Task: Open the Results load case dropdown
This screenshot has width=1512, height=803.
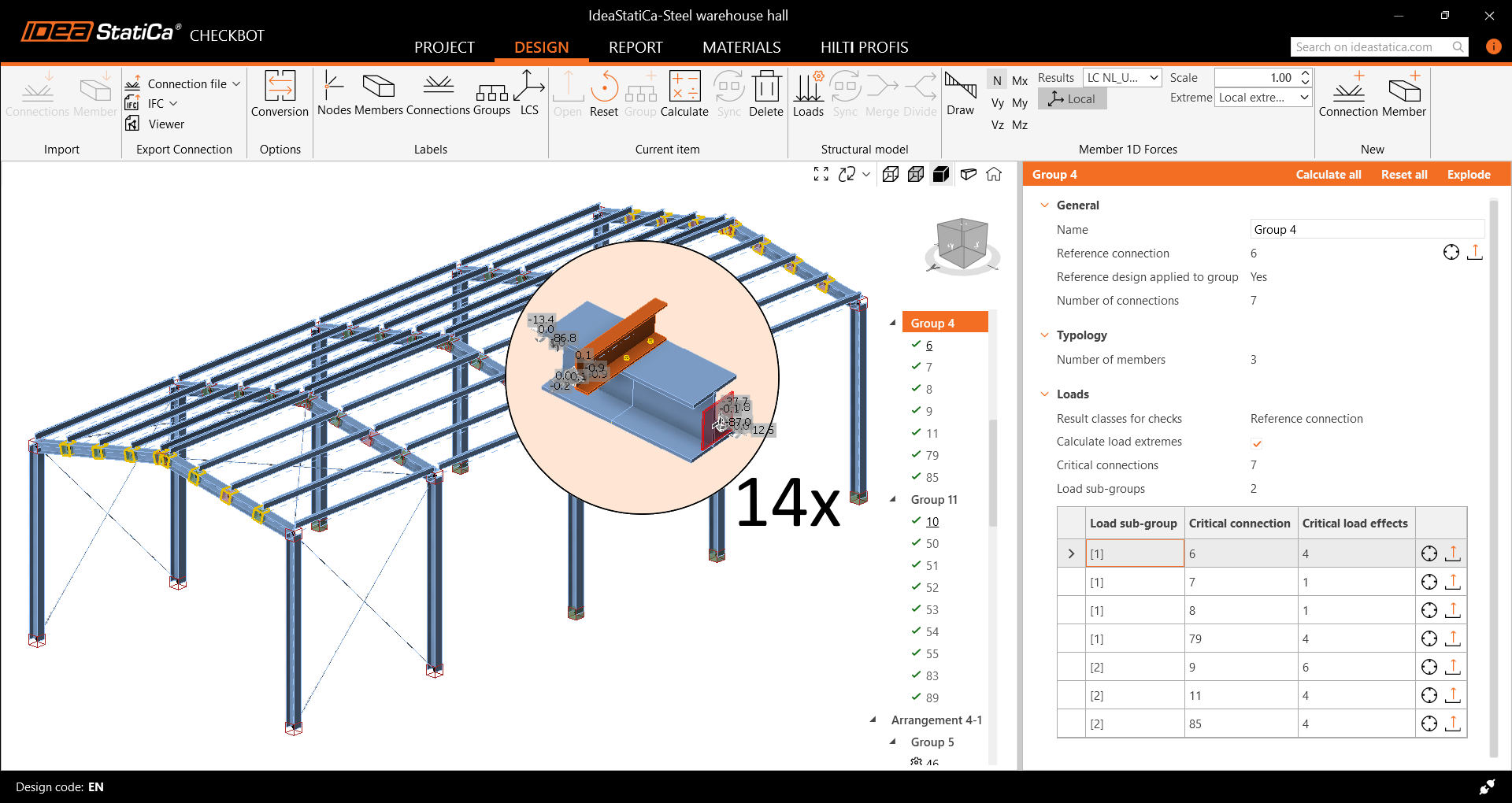Action: [1122, 78]
